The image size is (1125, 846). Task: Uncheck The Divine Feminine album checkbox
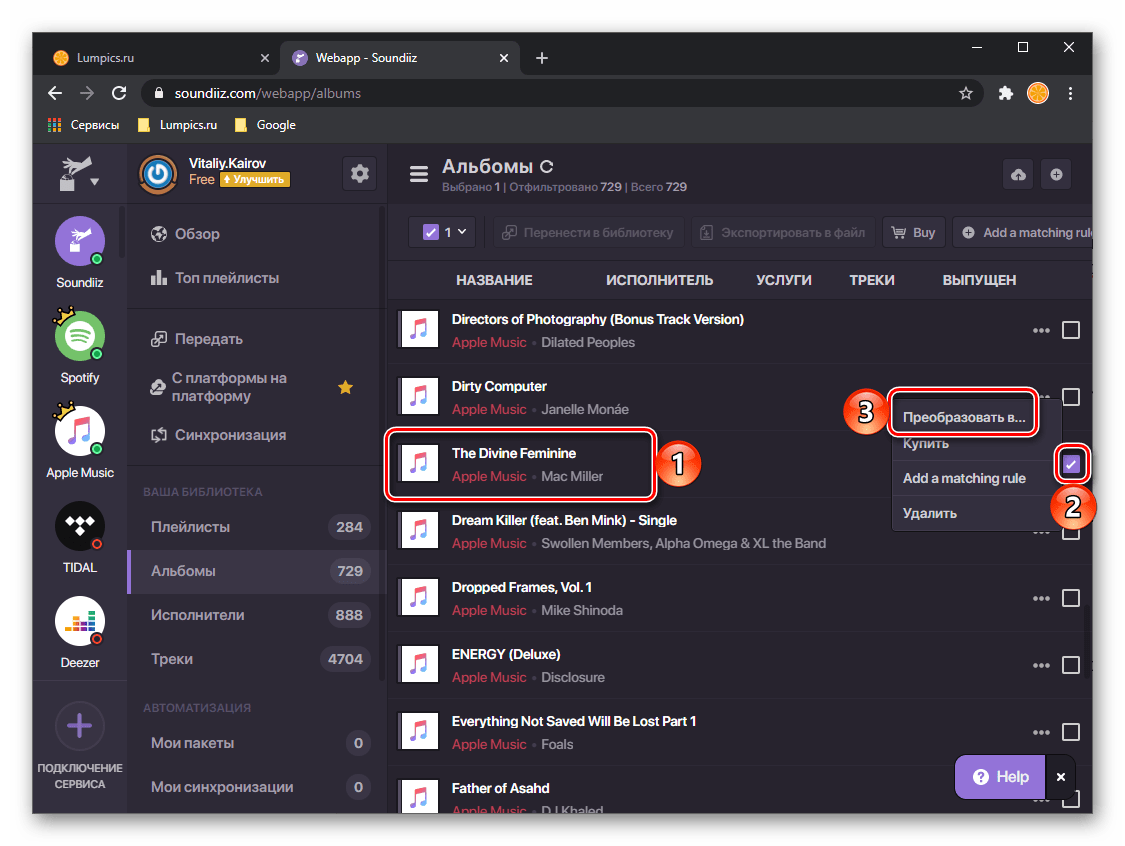click(1071, 464)
